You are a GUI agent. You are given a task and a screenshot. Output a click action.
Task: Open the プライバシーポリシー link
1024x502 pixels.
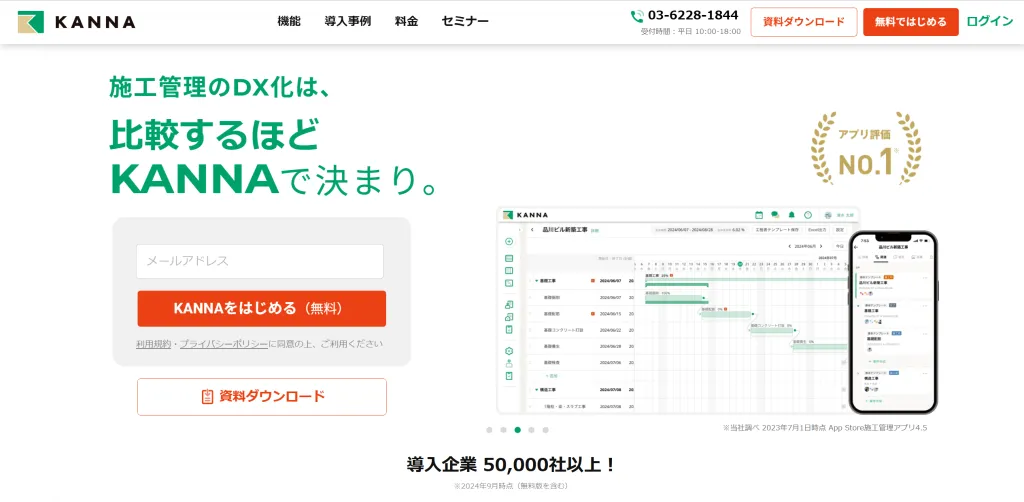point(224,343)
